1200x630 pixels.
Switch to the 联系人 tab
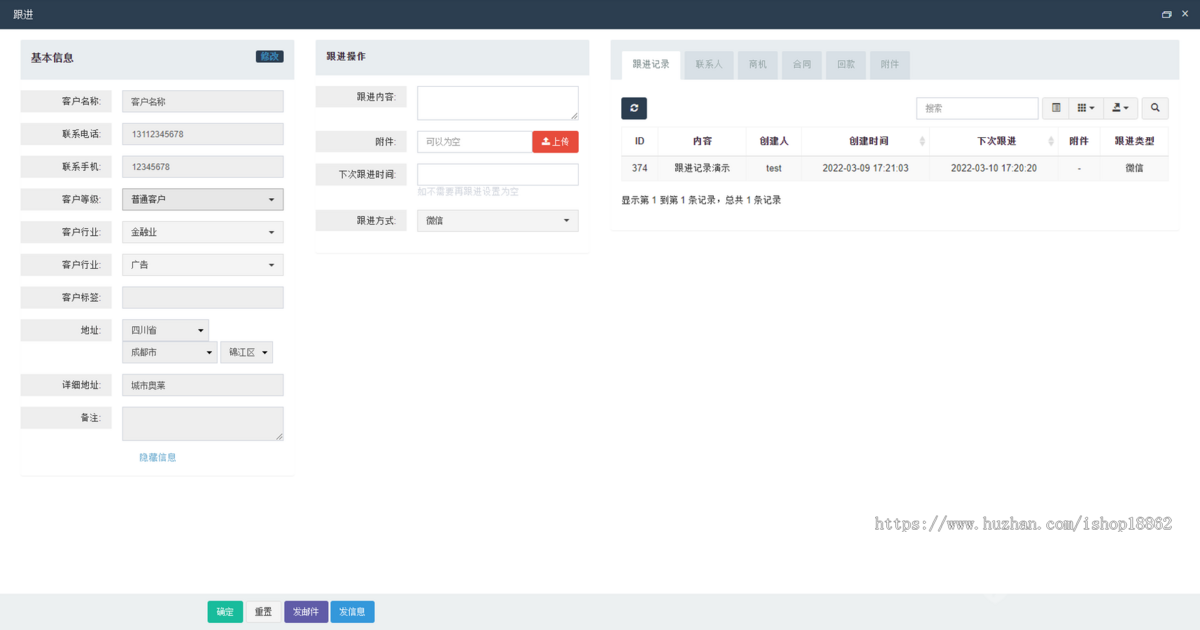[709, 64]
